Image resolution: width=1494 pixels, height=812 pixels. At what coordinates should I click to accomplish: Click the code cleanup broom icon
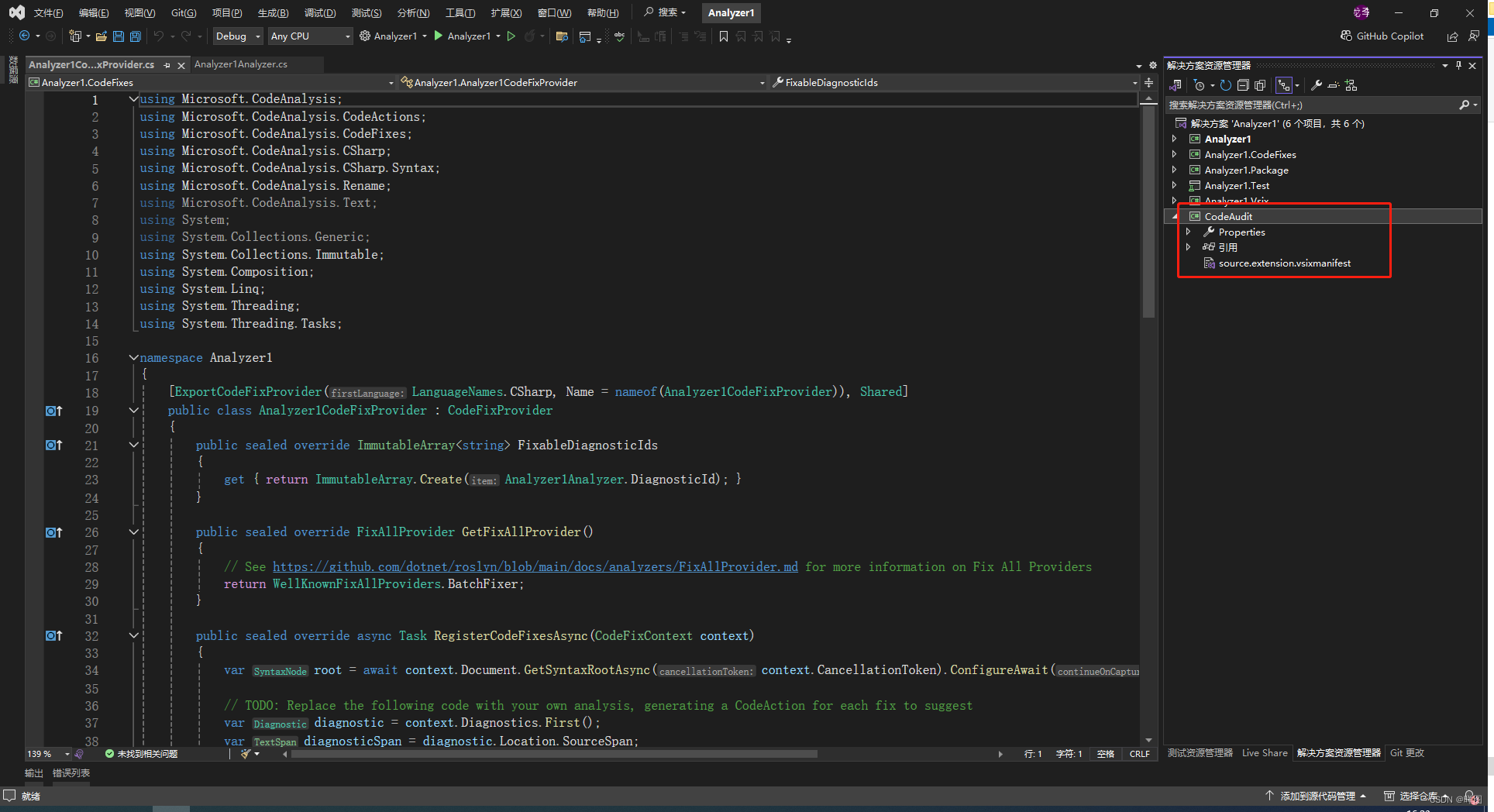click(x=246, y=753)
